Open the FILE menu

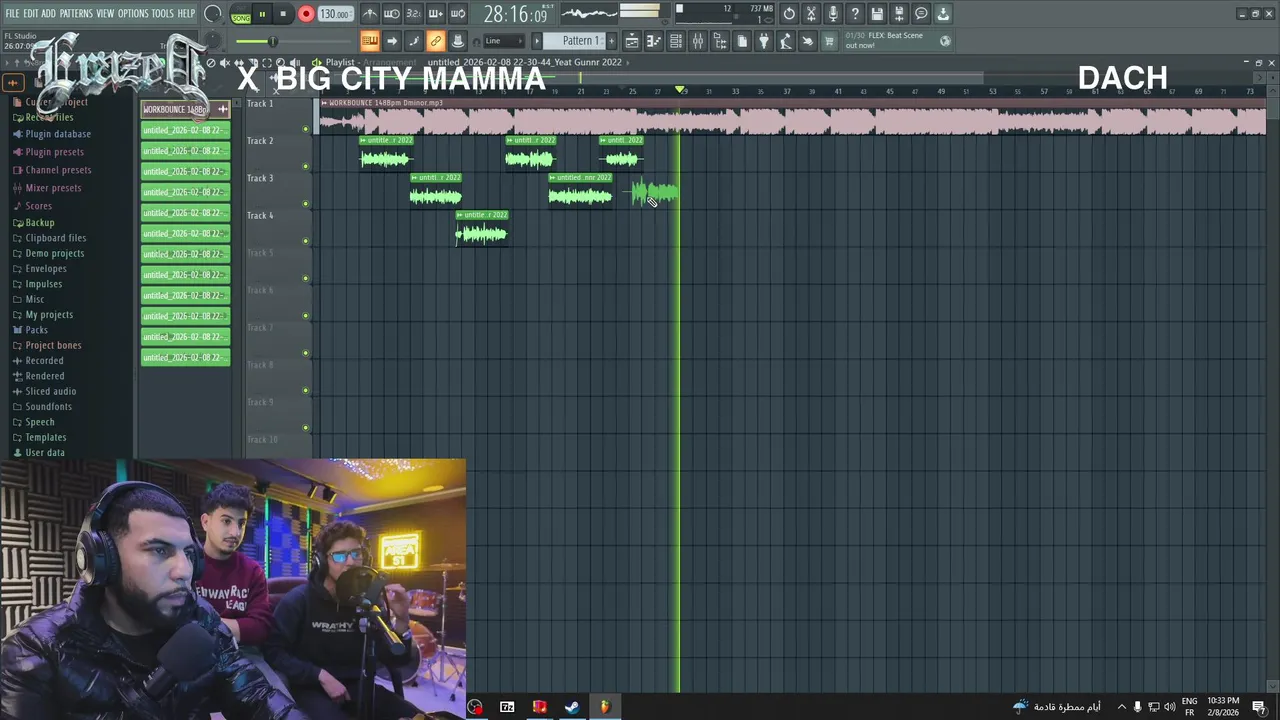pyautogui.click(x=12, y=14)
